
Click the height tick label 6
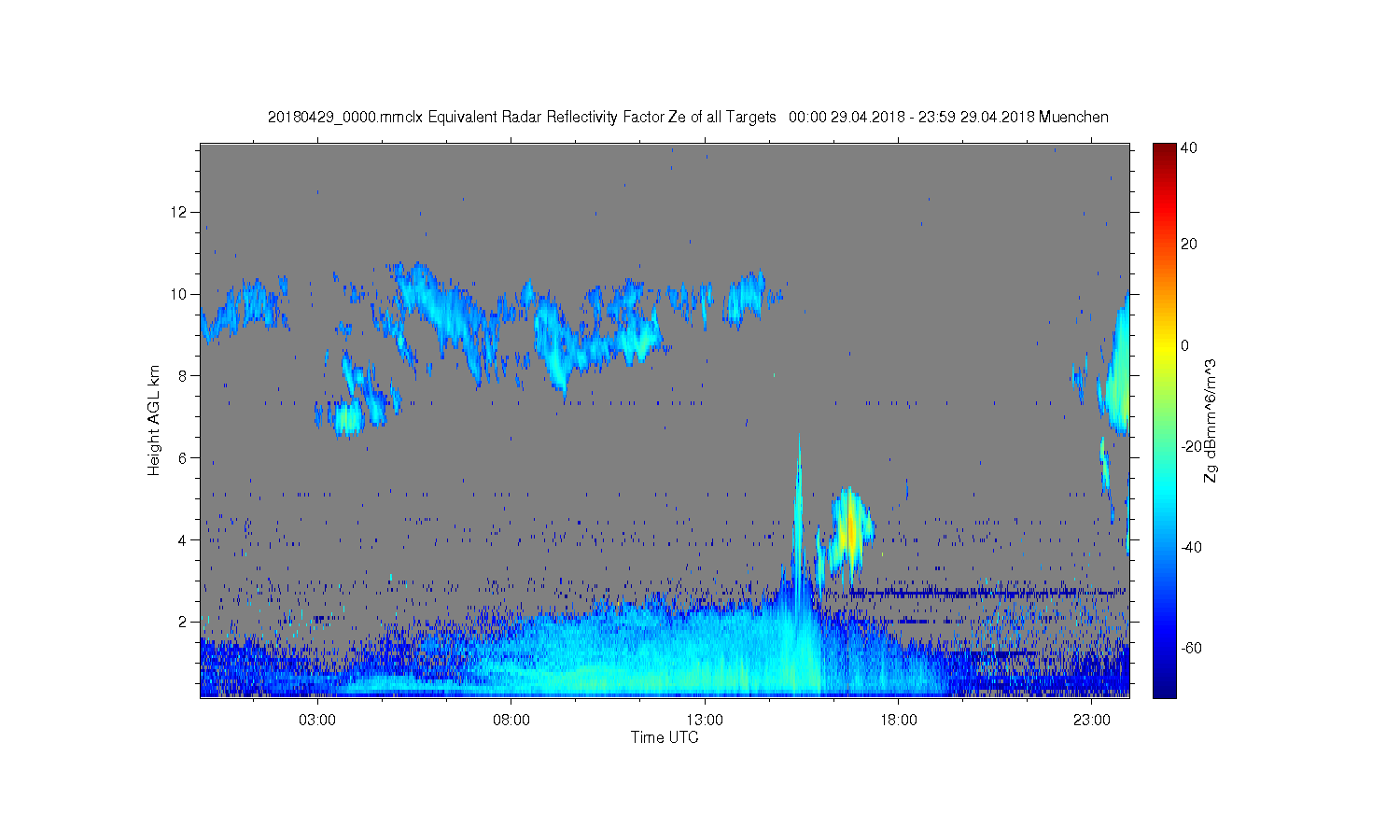(x=183, y=457)
